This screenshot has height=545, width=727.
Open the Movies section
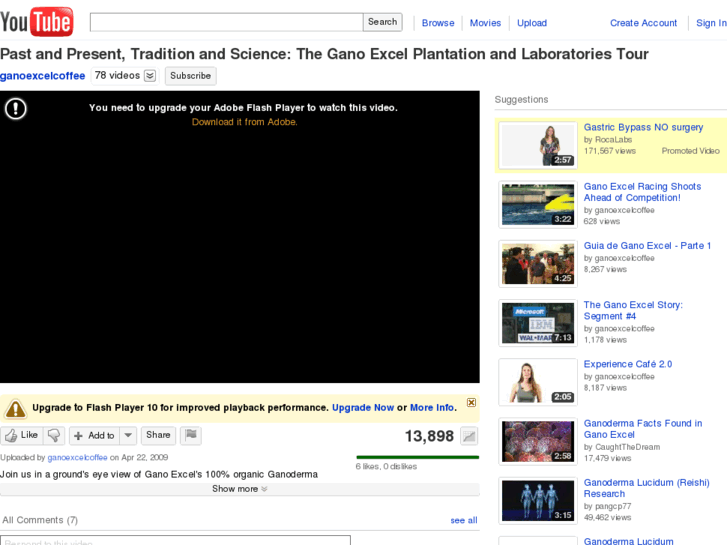pyautogui.click(x=485, y=23)
